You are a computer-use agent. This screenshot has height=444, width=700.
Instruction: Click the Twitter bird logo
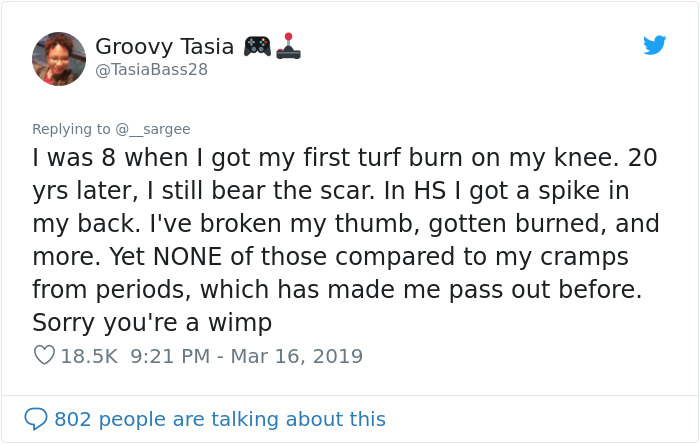(654, 45)
